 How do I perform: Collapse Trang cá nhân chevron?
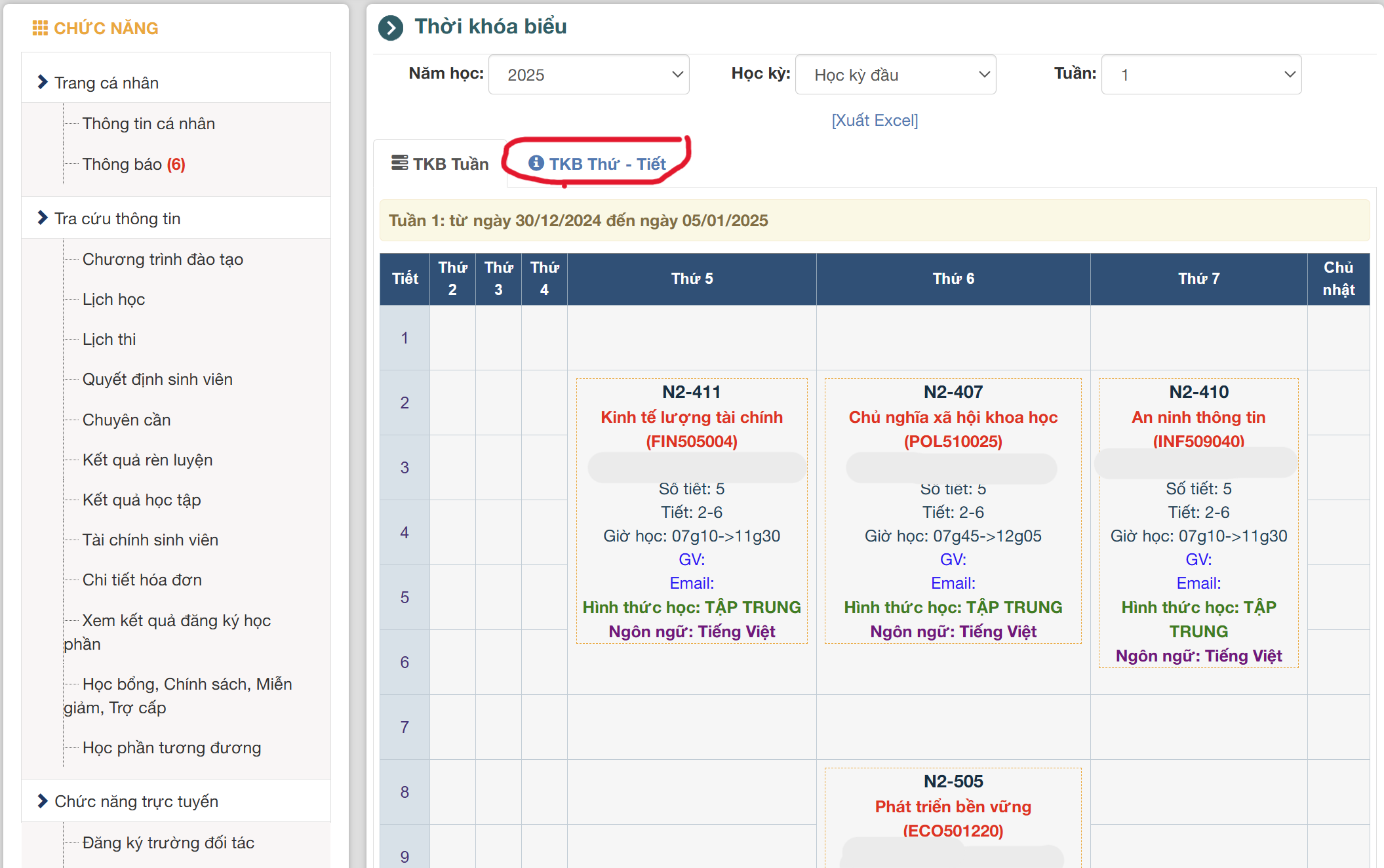[43, 82]
